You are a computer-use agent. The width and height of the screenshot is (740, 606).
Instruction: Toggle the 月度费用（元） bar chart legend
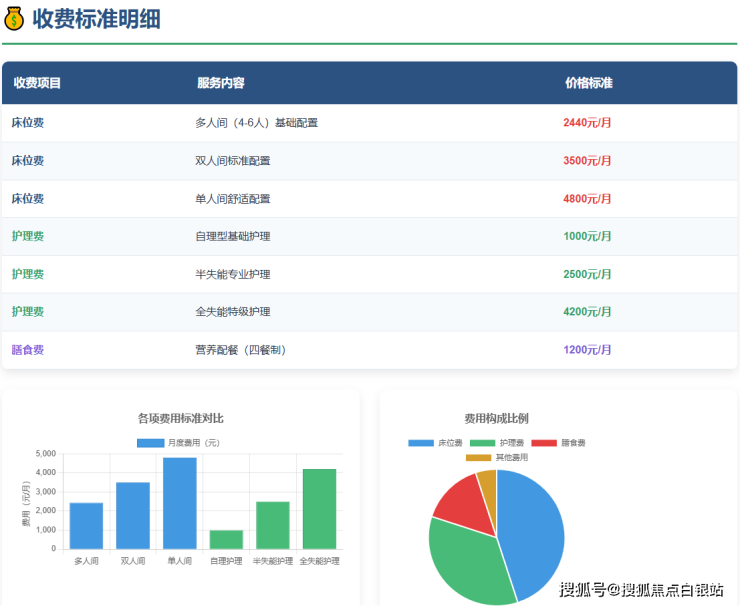click(x=150, y=443)
